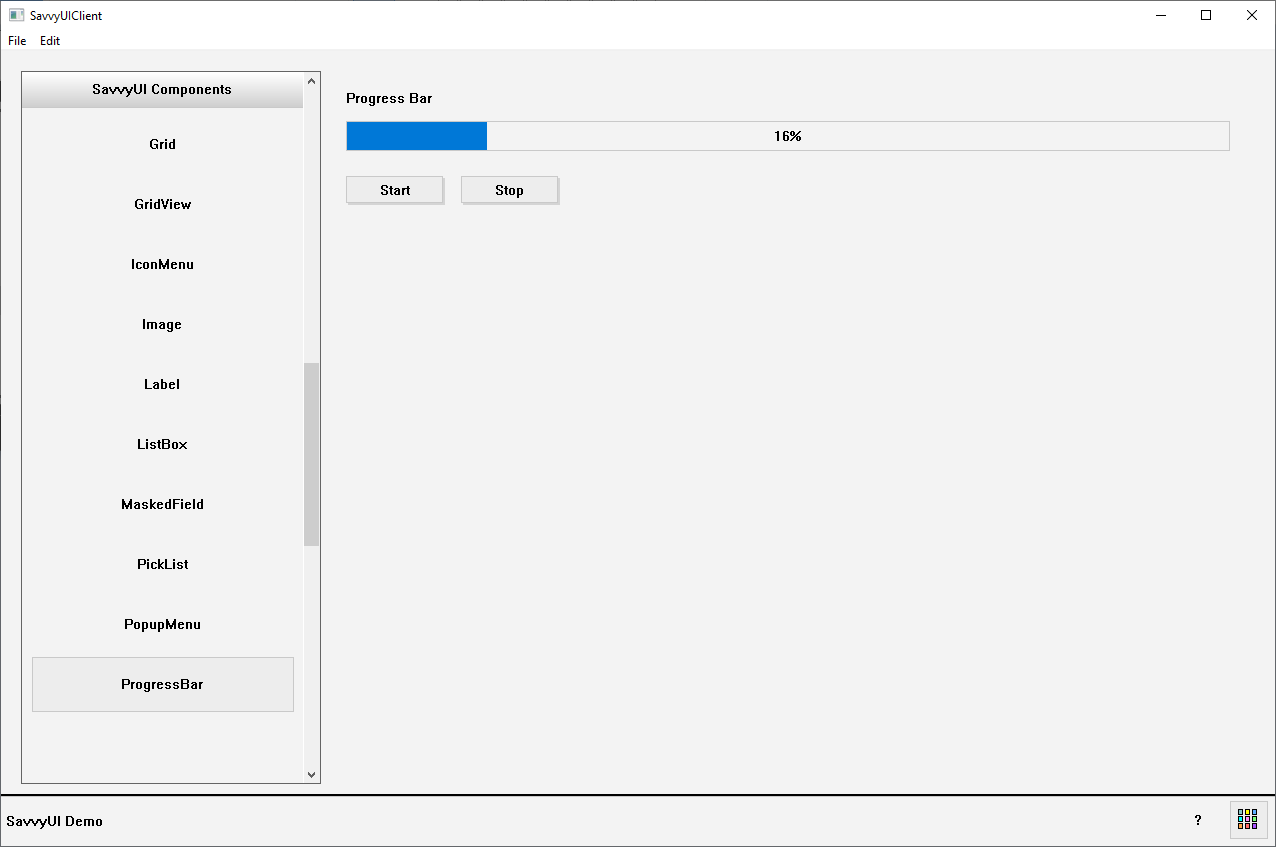Open the Edit menu
Screen dimensions: 1276x847
pos(50,41)
